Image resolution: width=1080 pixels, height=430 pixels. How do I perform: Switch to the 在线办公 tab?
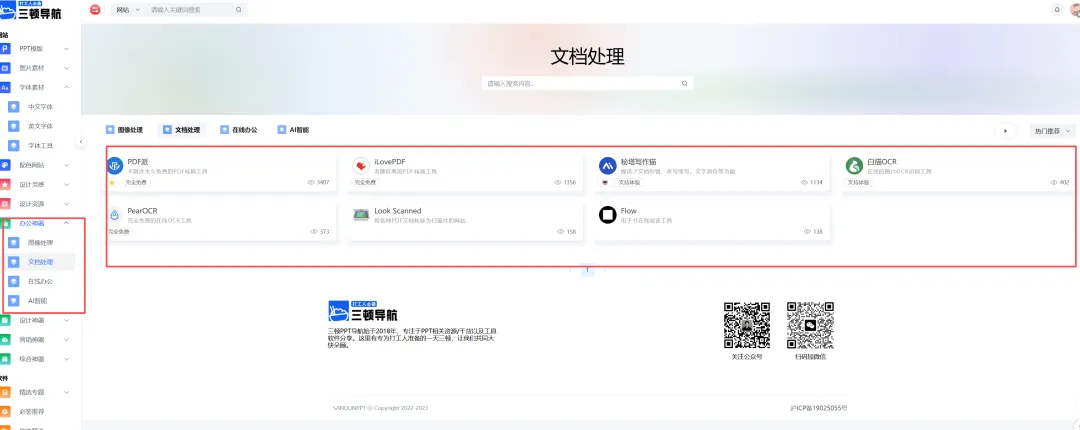point(238,130)
